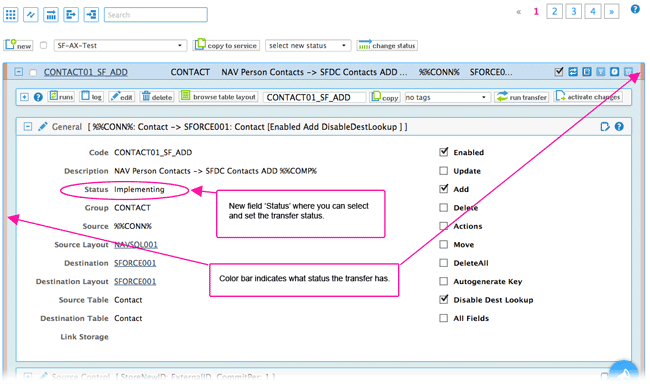
Task: Click the copy button in the transfer toolbar
Action: tap(385, 97)
